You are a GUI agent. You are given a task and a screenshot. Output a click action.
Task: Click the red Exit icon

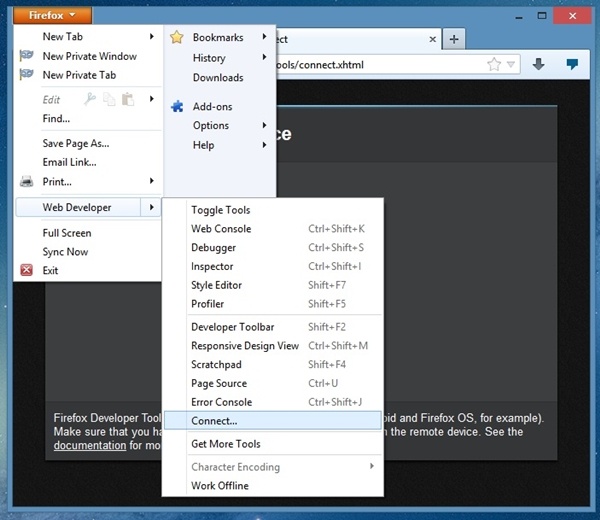click(27, 270)
